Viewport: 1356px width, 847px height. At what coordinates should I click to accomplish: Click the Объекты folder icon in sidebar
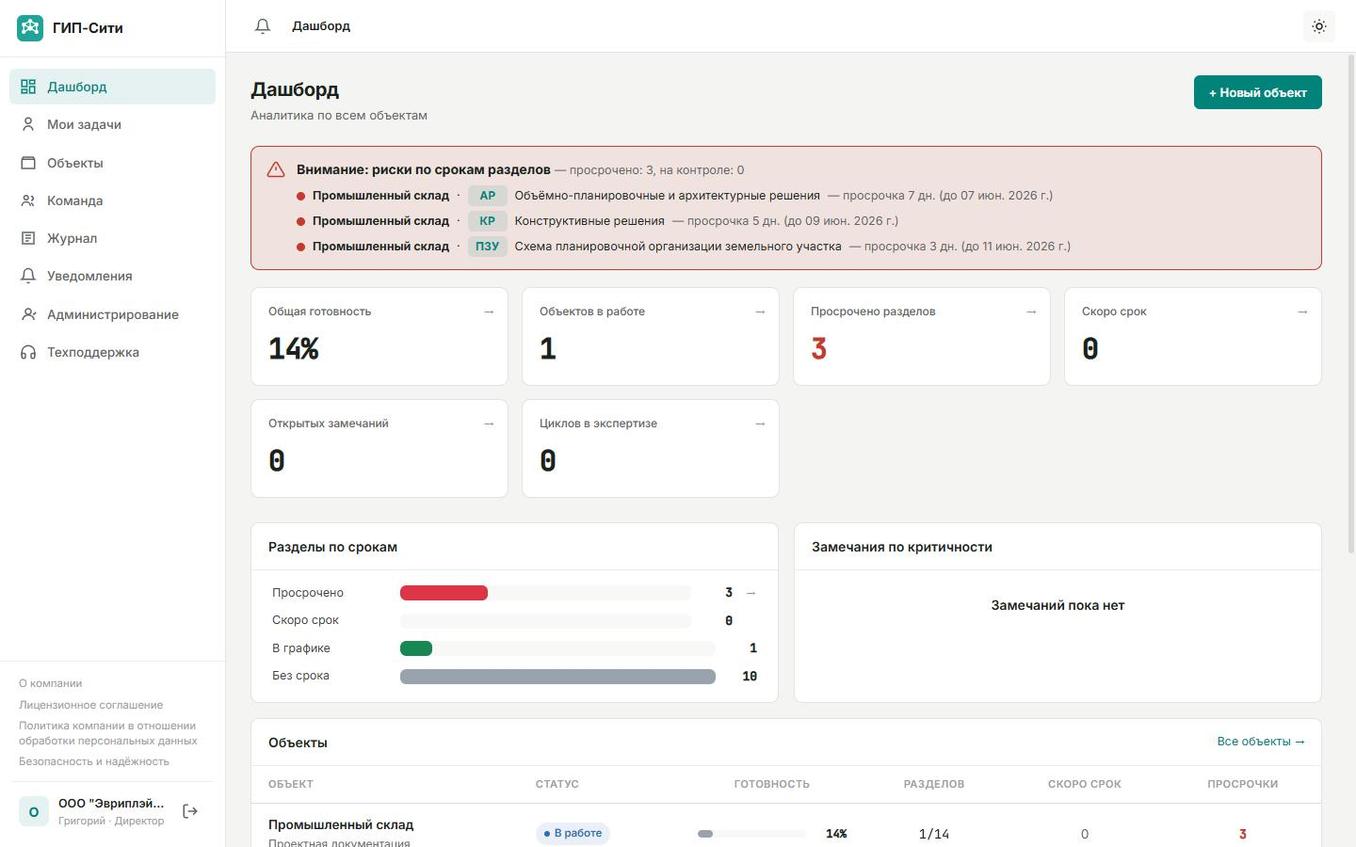coord(28,163)
